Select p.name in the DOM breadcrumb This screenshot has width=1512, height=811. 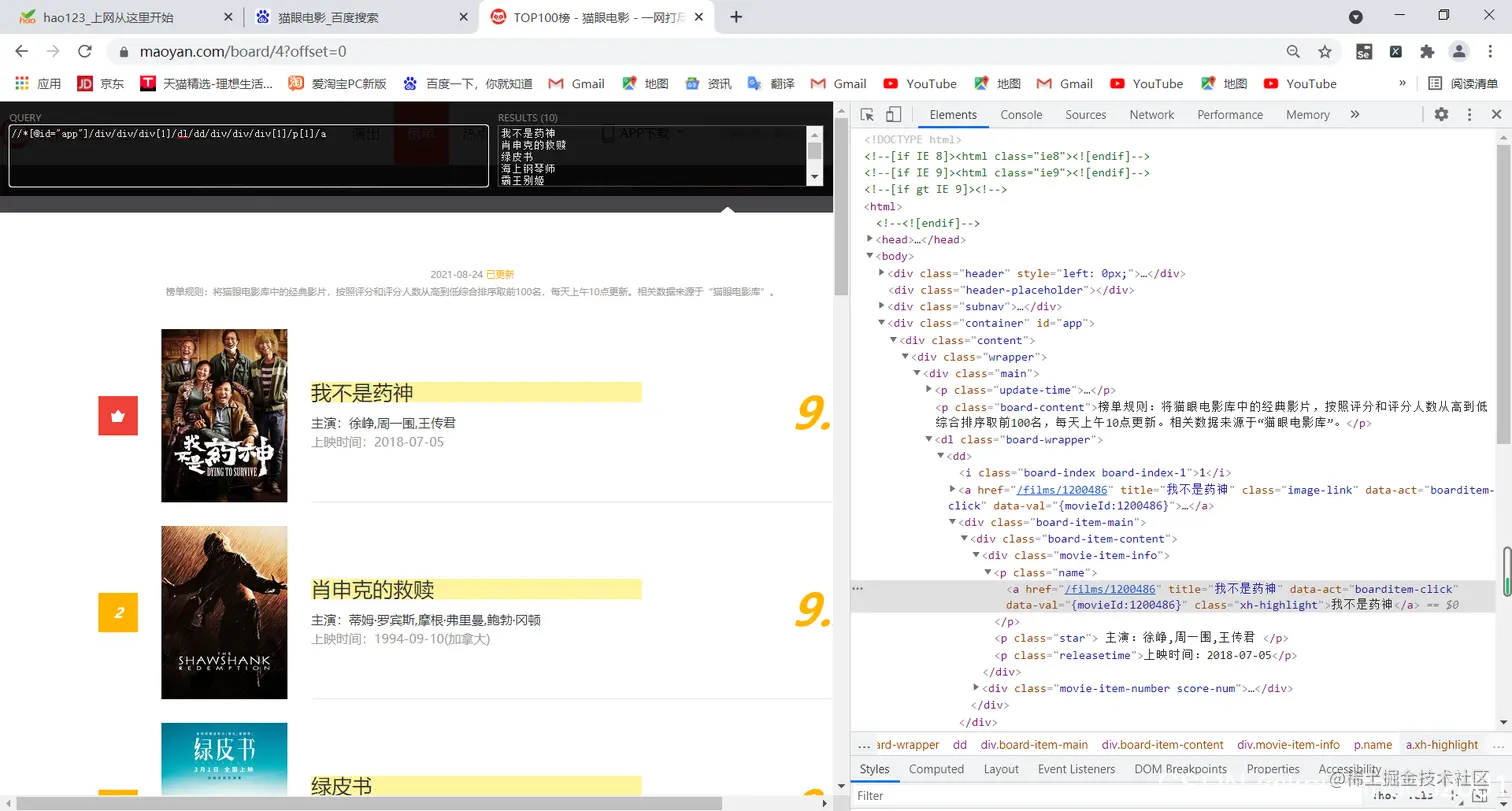[x=1373, y=745]
